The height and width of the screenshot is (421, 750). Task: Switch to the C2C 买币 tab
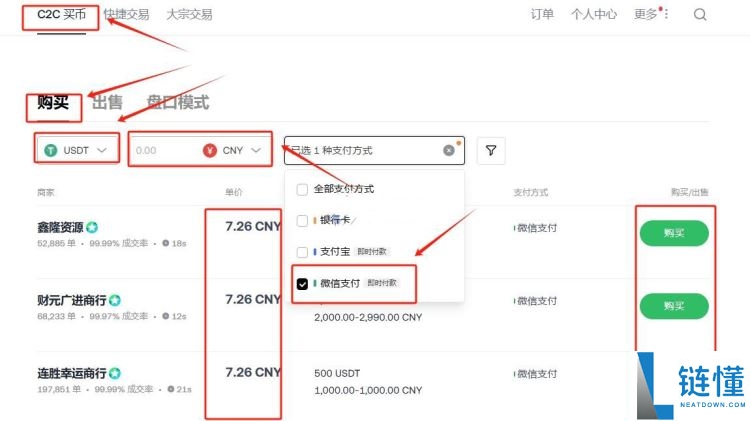point(62,14)
